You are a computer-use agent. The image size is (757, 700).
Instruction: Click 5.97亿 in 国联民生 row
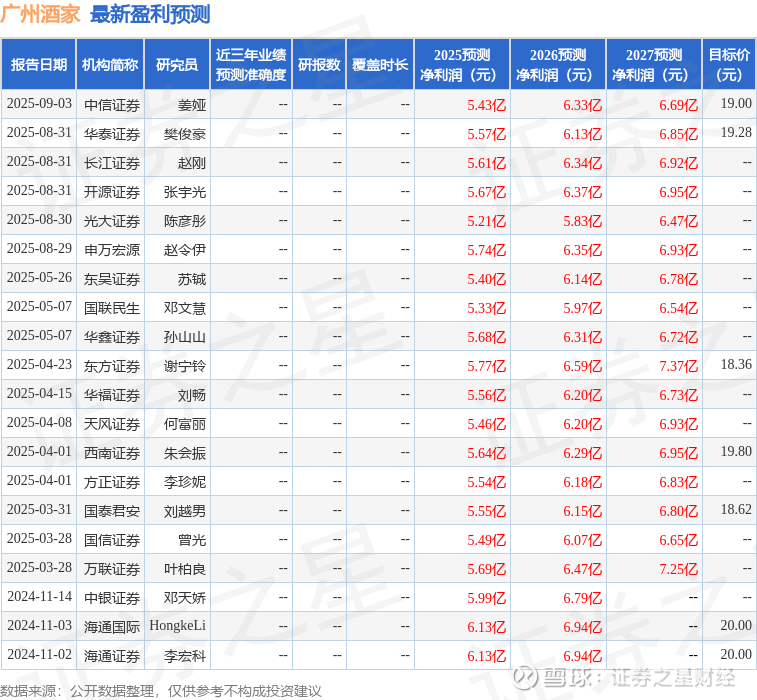tap(583, 308)
